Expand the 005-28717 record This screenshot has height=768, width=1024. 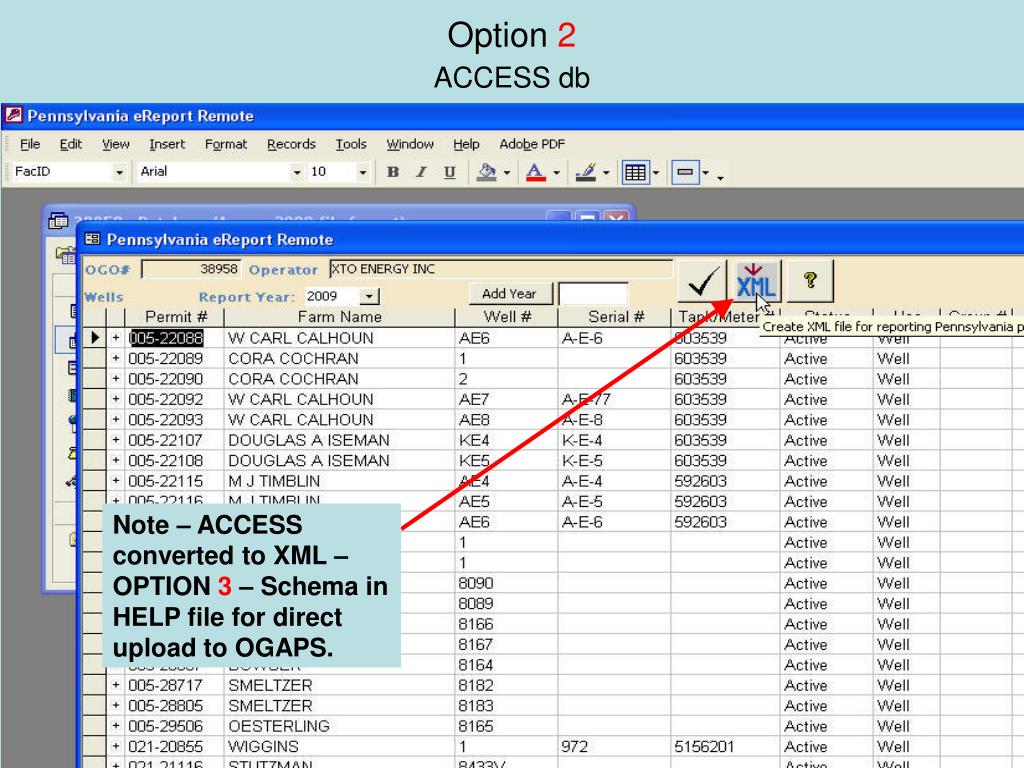click(x=116, y=685)
